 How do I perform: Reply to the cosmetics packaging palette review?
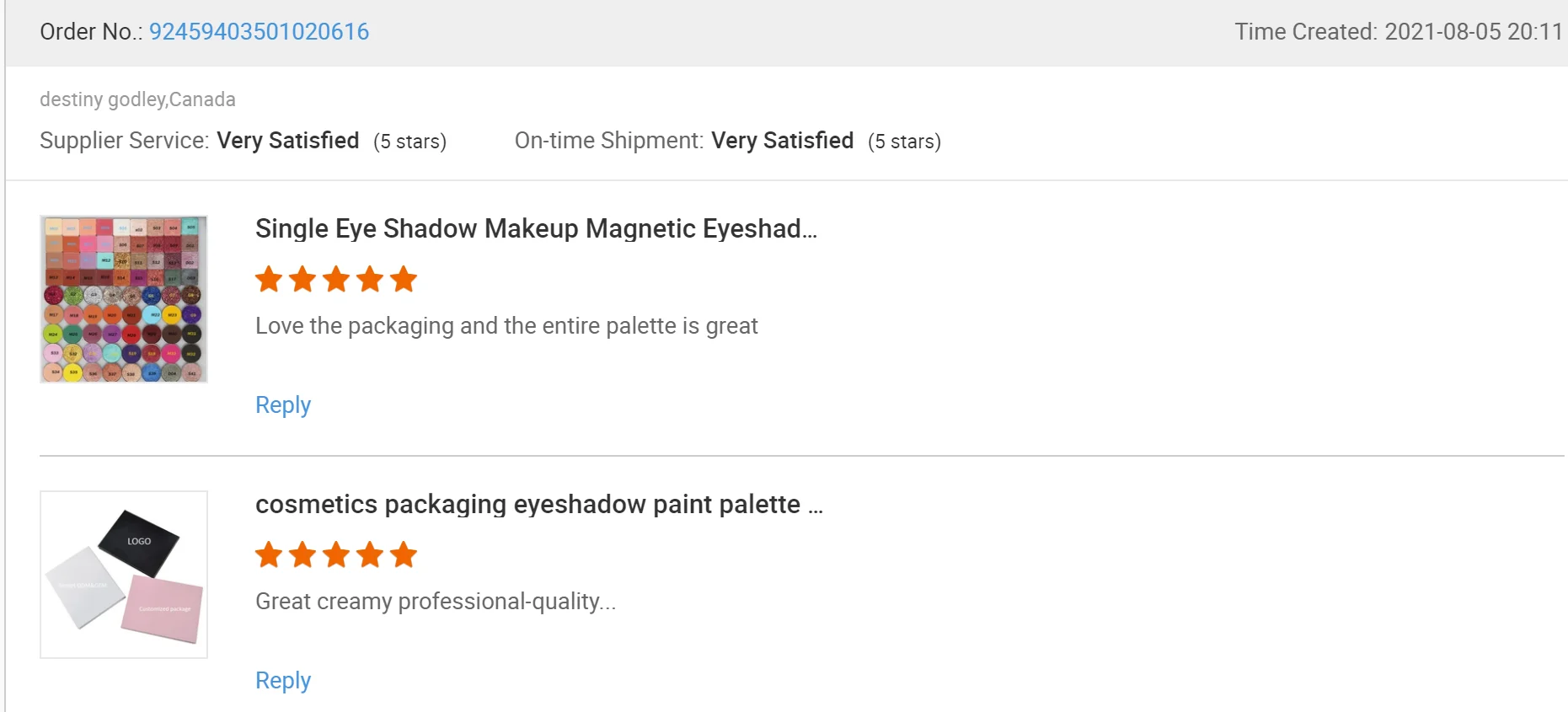point(283,681)
